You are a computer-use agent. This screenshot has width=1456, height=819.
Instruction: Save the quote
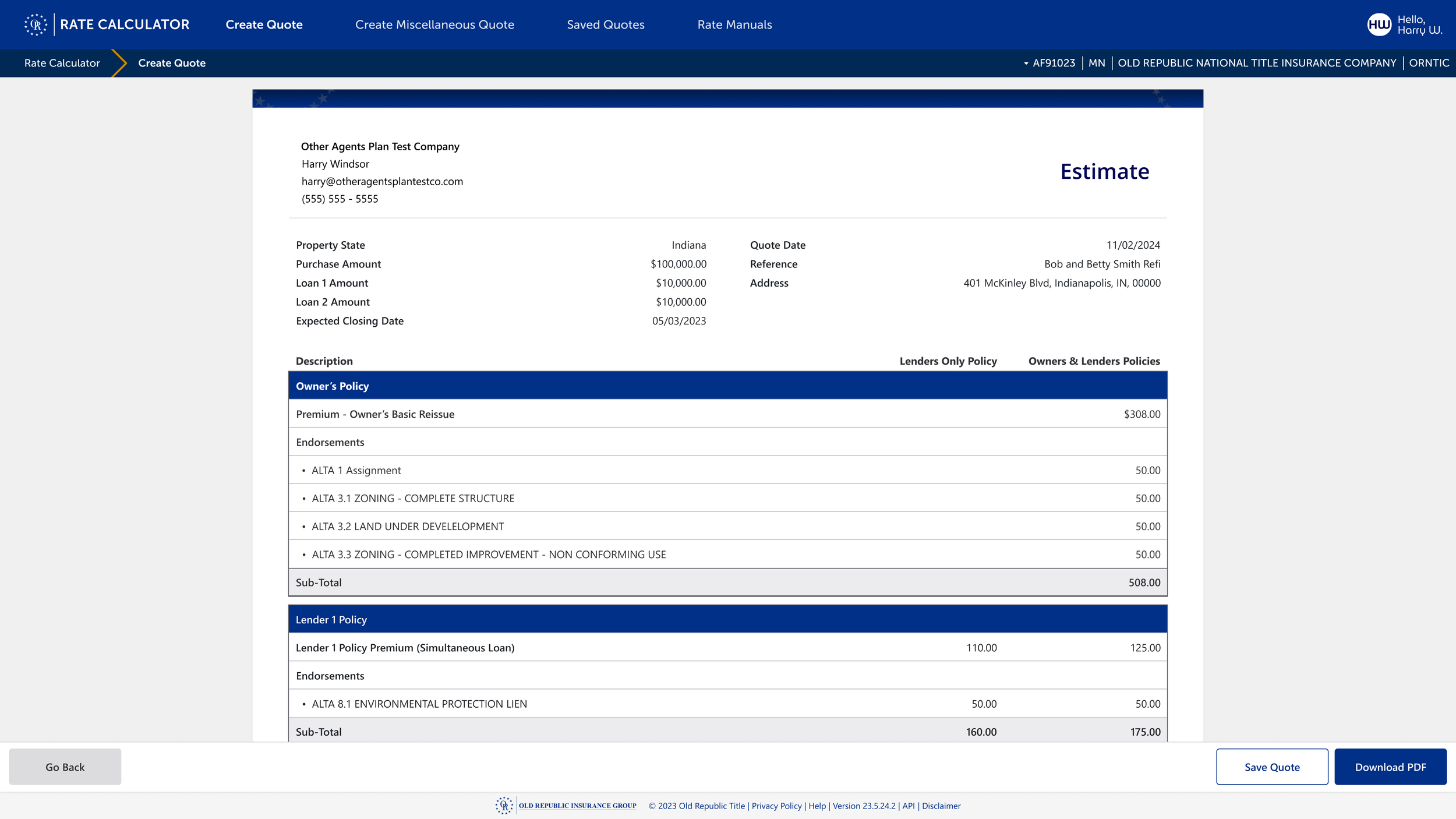click(1271, 767)
